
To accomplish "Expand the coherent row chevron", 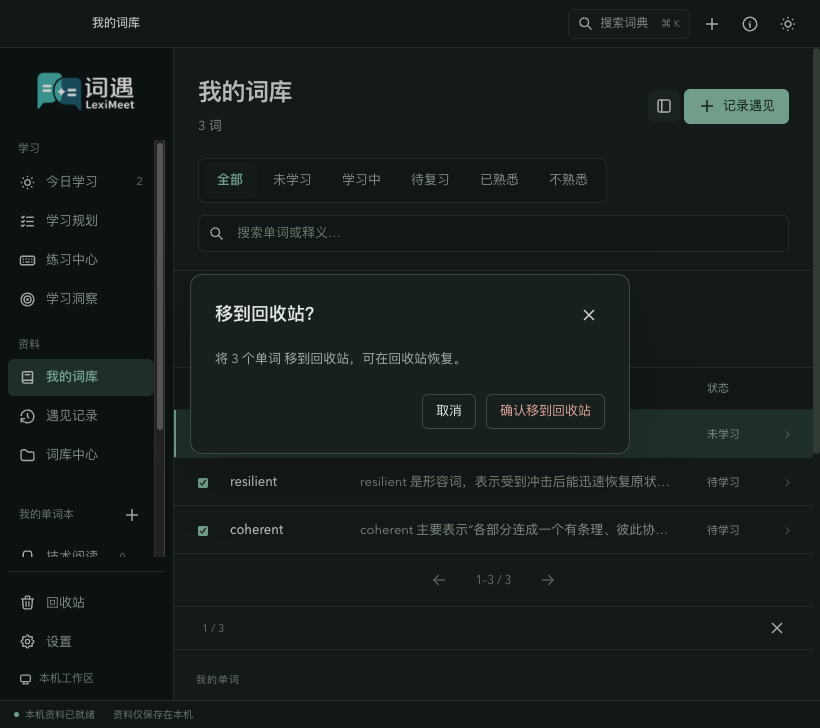I will (787, 531).
